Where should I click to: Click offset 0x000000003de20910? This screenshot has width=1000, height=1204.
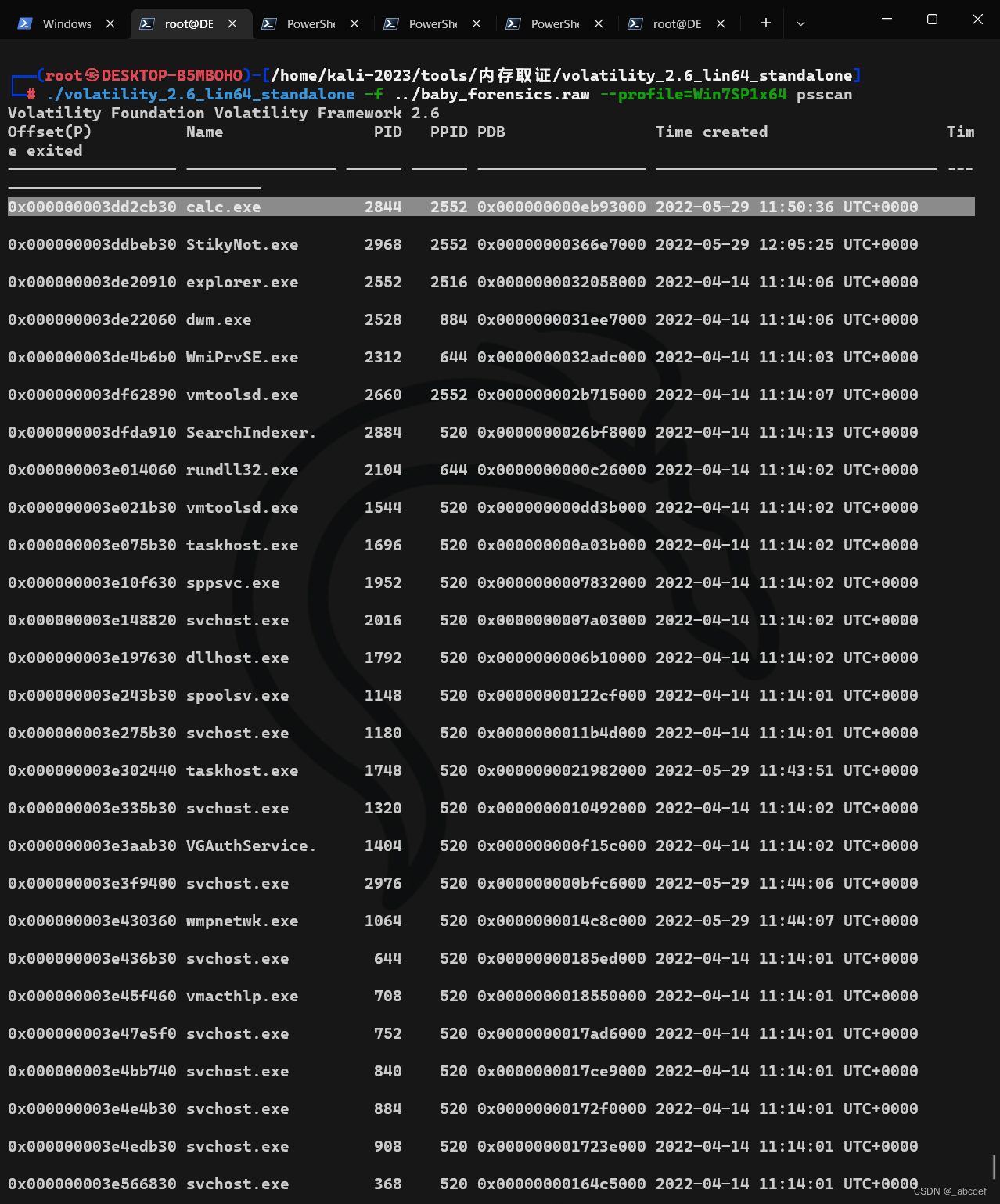tap(92, 282)
